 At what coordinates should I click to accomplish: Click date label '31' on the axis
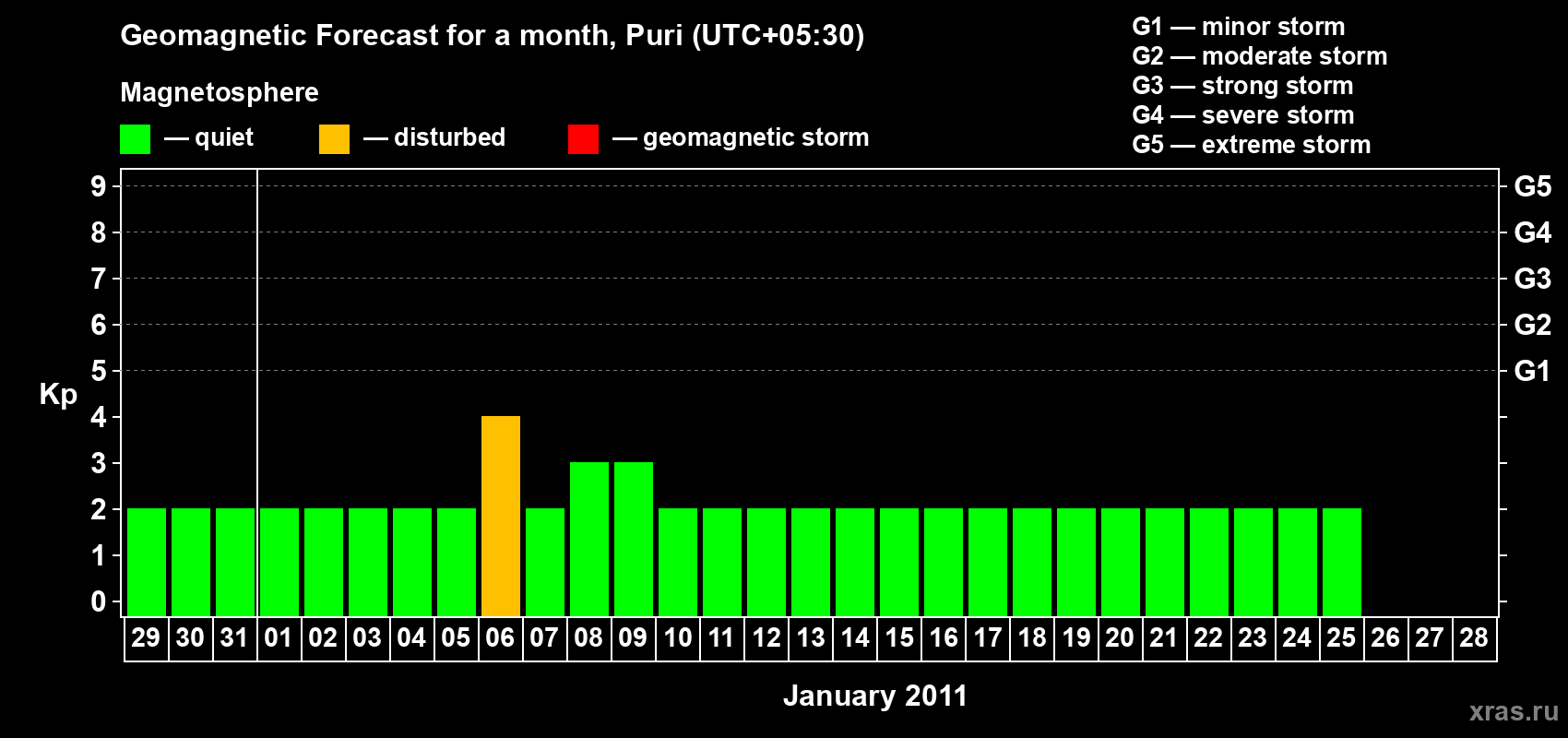coord(234,637)
